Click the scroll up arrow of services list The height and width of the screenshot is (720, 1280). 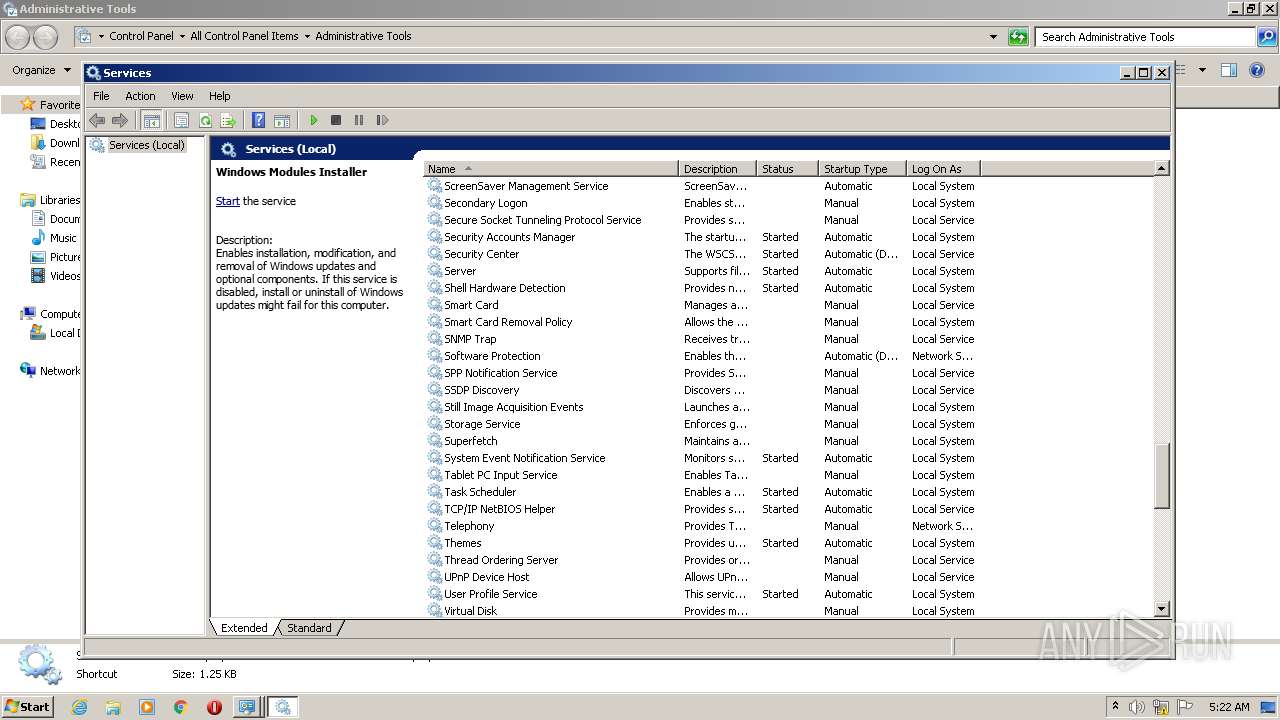coord(1161,169)
